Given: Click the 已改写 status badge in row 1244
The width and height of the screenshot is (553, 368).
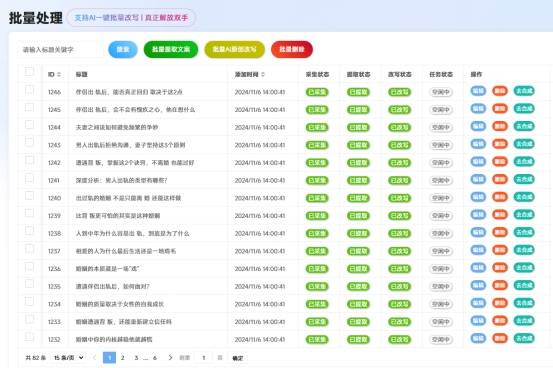Looking at the screenshot, I should [399, 127].
